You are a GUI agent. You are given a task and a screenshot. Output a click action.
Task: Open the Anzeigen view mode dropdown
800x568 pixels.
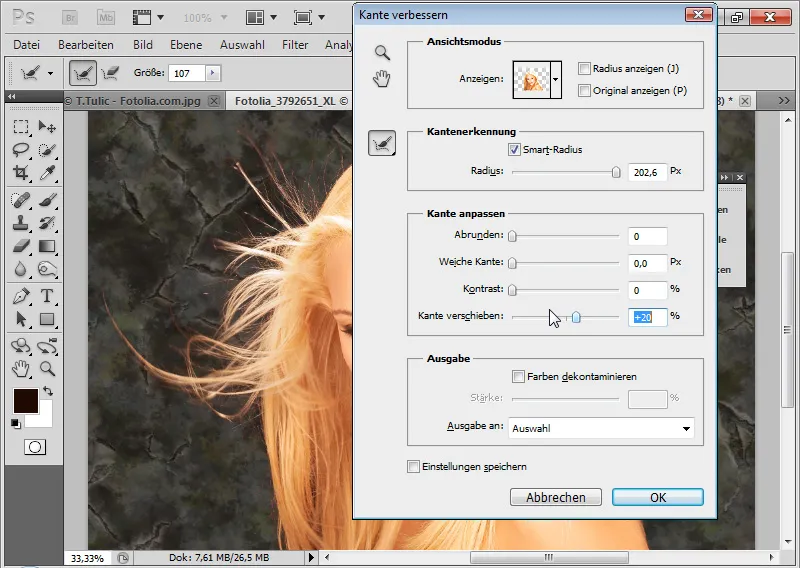(x=556, y=79)
